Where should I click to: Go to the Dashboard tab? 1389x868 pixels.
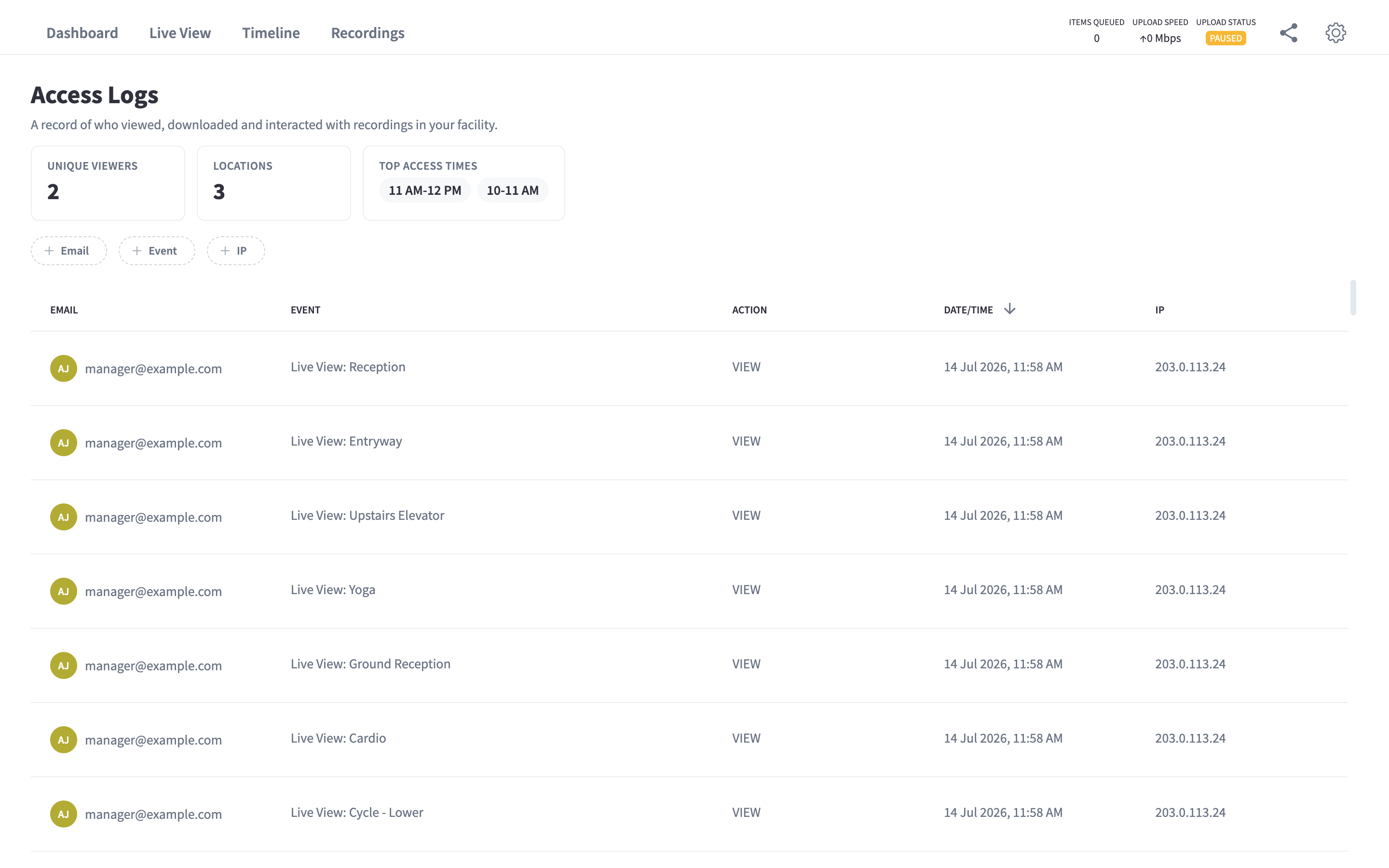pyautogui.click(x=82, y=33)
